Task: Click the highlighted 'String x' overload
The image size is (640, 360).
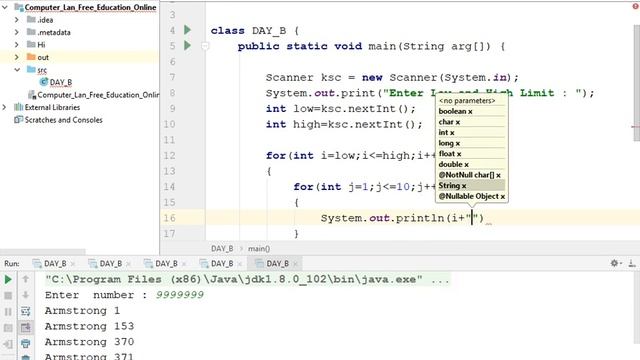Action: tap(471, 185)
